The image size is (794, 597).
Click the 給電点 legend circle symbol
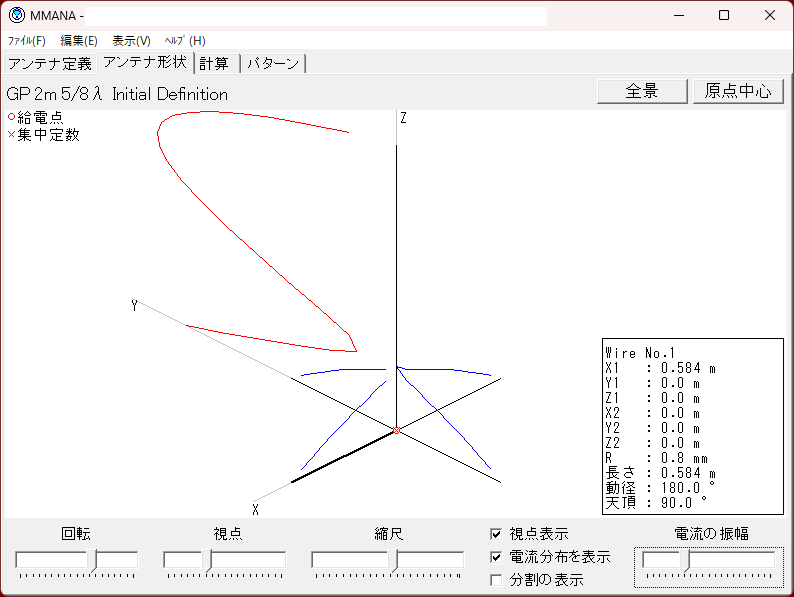[x=12, y=117]
